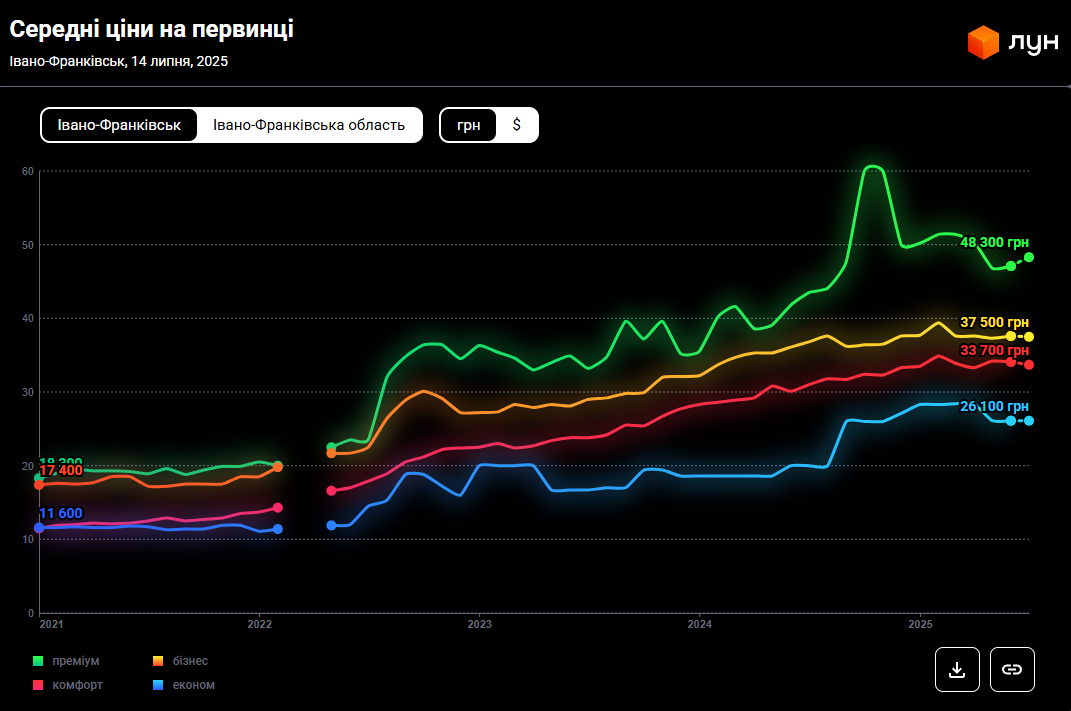This screenshot has width=1071, height=711.
Task: Toggle комфорт series in legend
Action: (x=77, y=685)
